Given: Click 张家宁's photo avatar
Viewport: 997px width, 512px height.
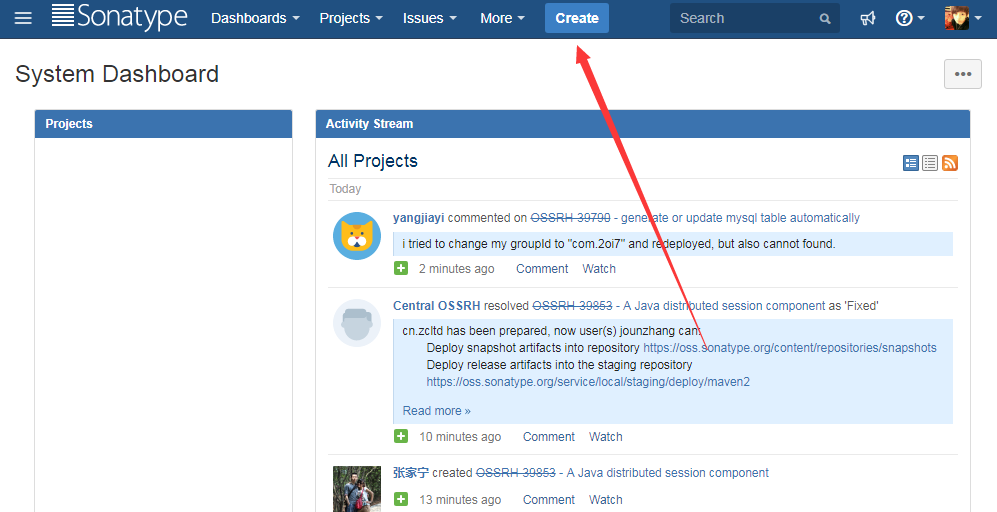Looking at the screenshot, I should coord(357,489).
